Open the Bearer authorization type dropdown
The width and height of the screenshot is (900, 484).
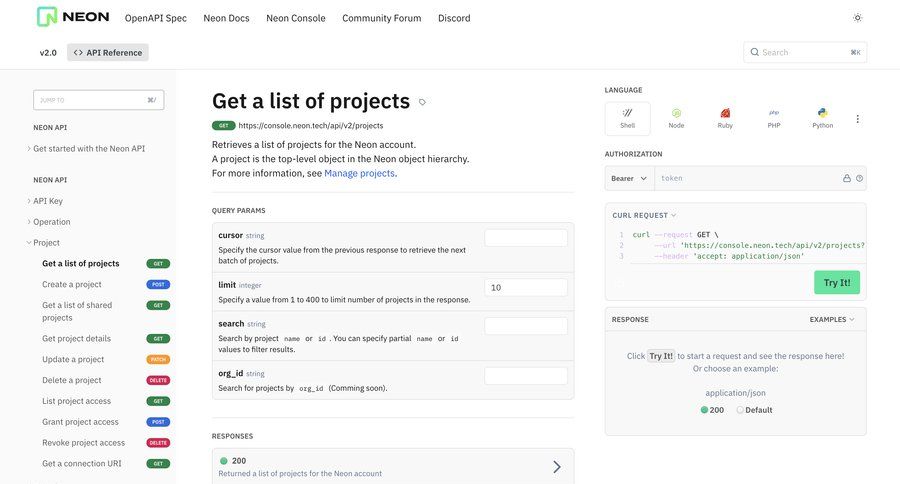point(629,178)
